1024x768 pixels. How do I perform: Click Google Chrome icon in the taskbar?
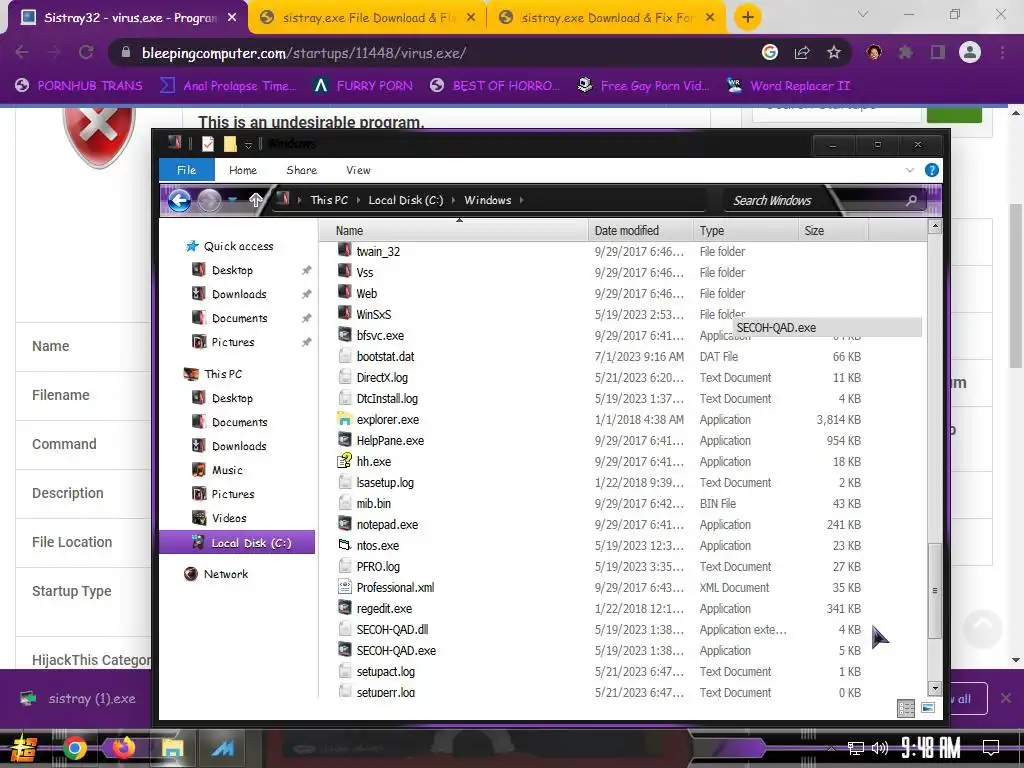[74, 748]
